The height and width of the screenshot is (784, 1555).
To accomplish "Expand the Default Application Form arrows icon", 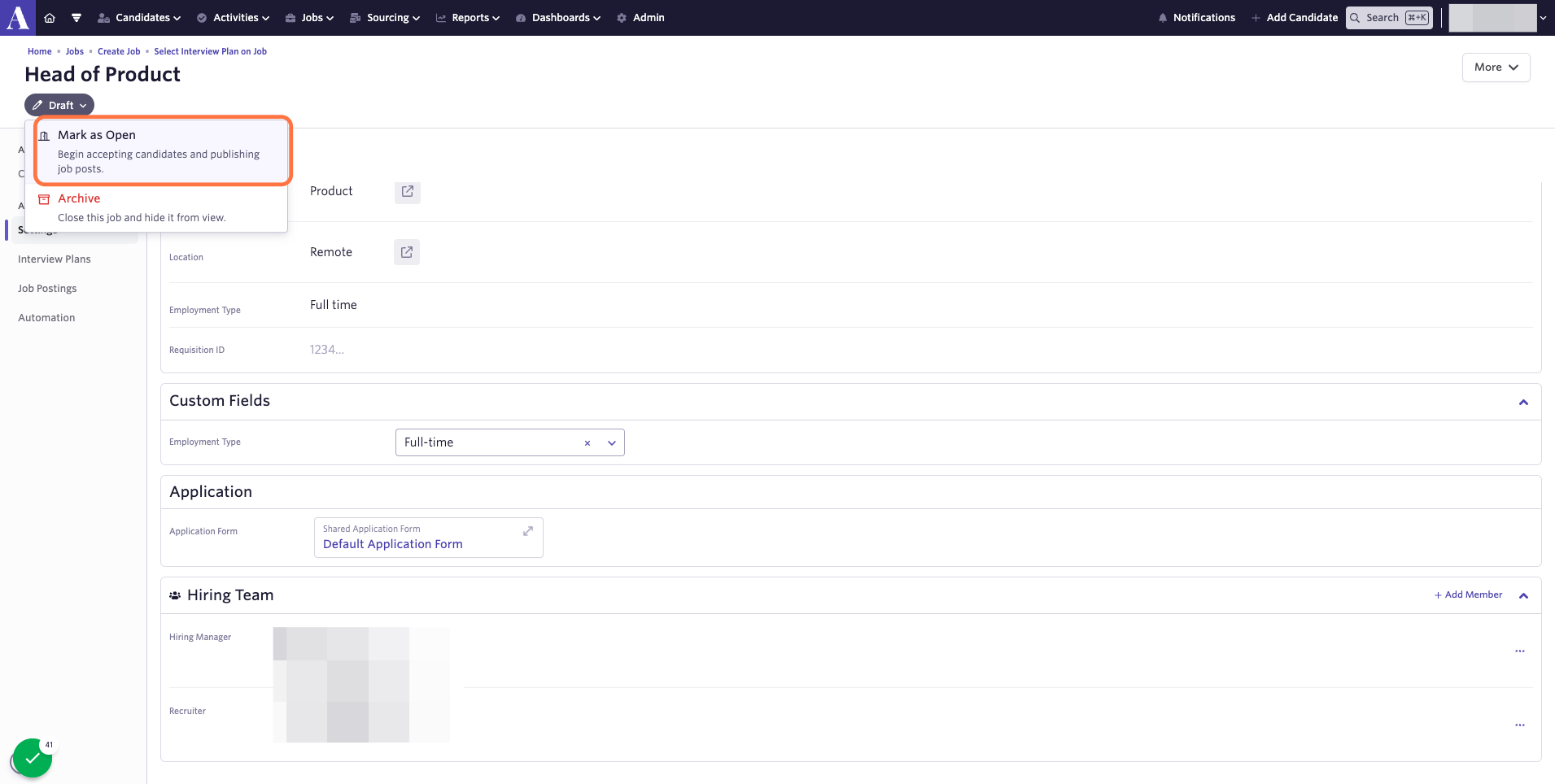I will click(x=528, y=530).
